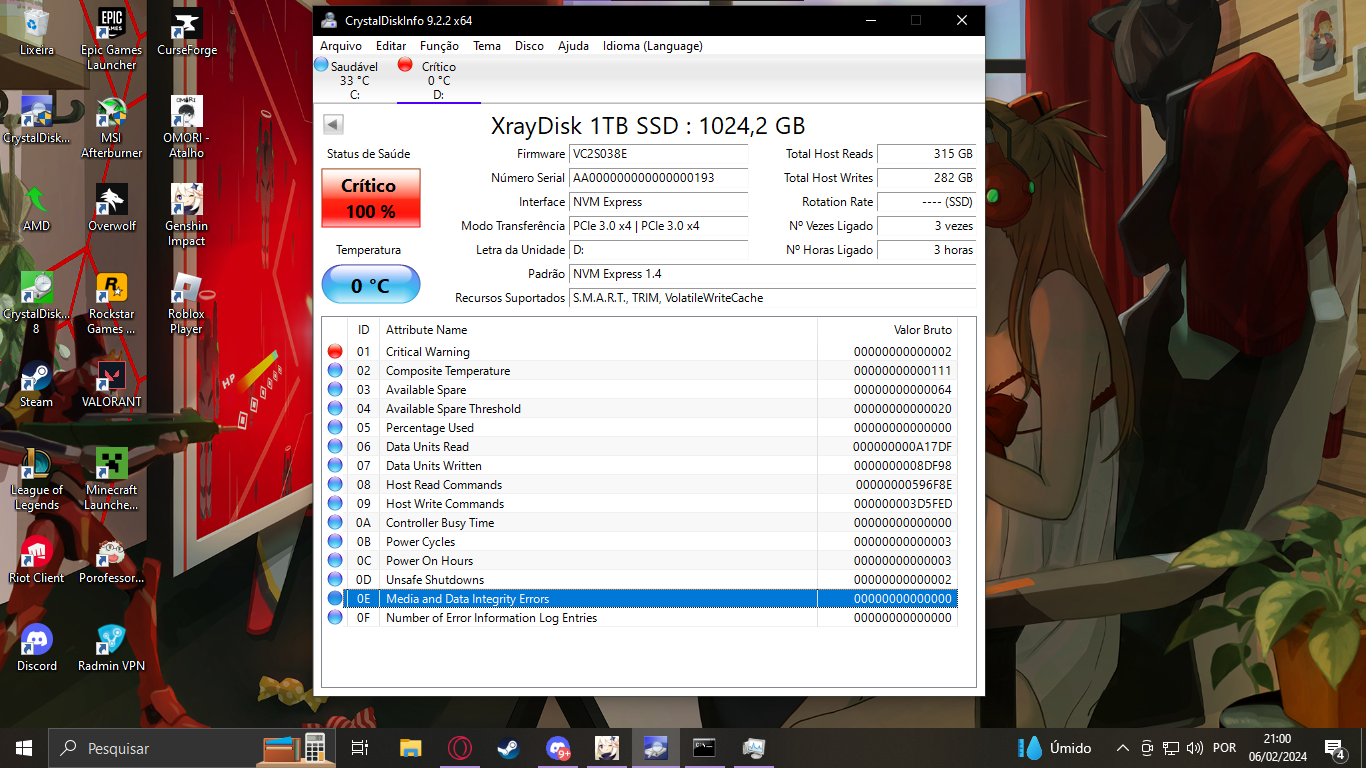Open the Disco menu
Image resolution: width=1366 pixels, height=768 pixels.
click(529, 46)
